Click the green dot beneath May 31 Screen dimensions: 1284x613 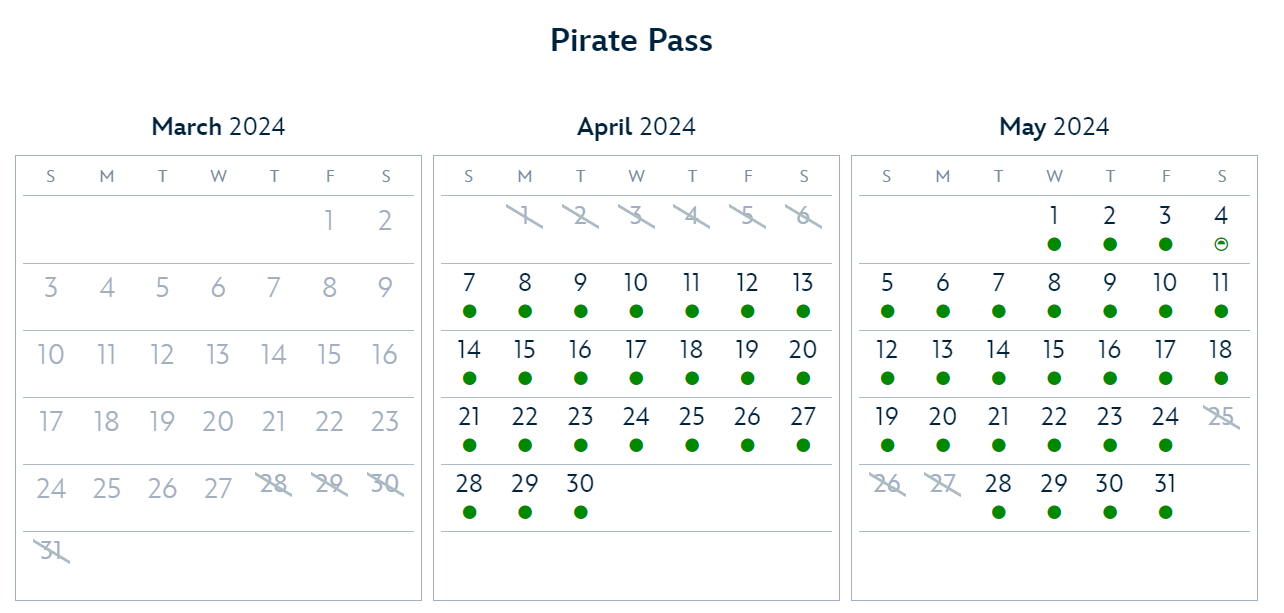(1165, 512)
